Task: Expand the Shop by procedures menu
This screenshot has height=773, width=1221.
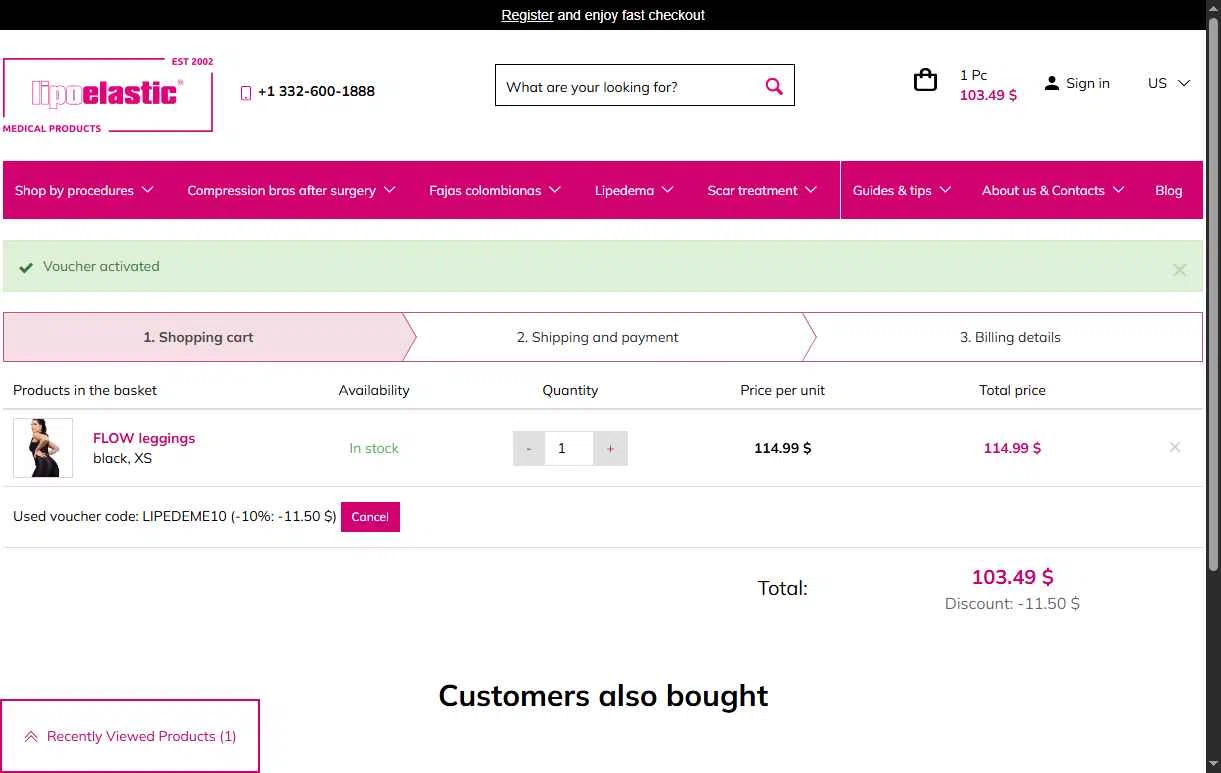Action: (x=84, y=190)
